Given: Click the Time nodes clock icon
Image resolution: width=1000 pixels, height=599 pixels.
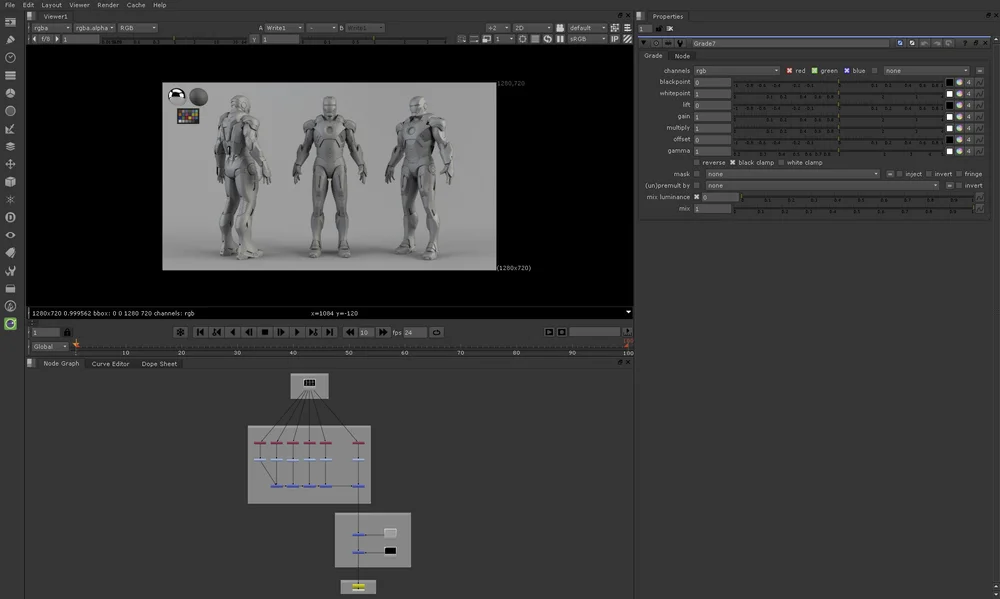Looking at the screenshot, I should pos(10,57).
